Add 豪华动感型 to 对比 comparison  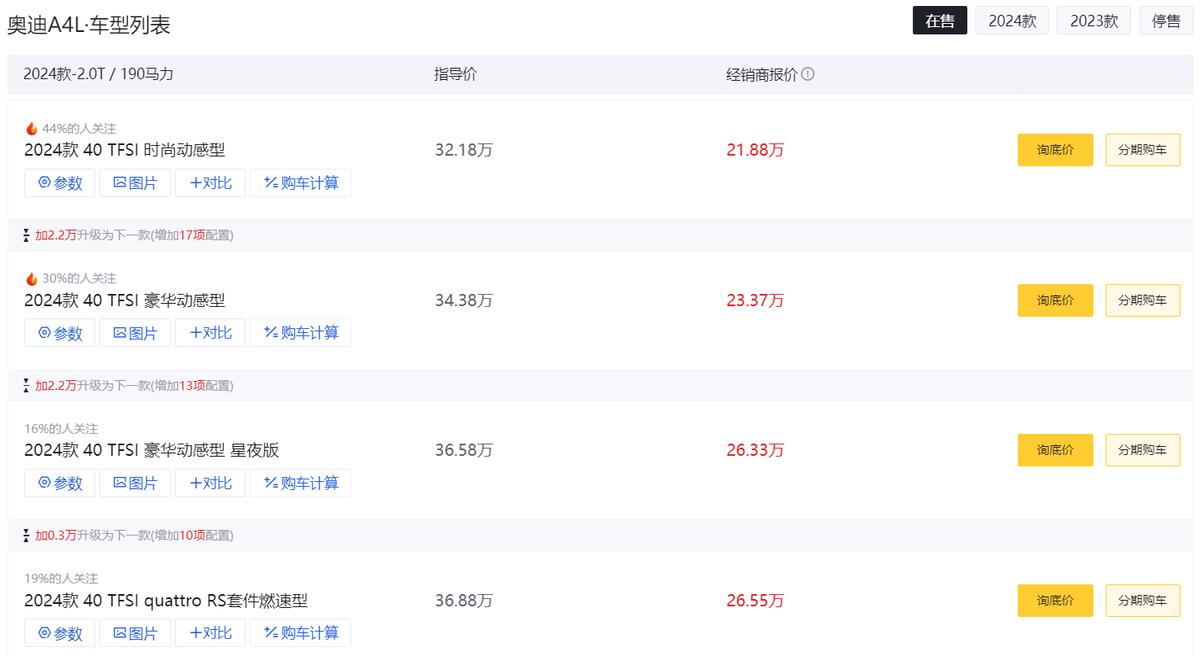pos(210,333)
